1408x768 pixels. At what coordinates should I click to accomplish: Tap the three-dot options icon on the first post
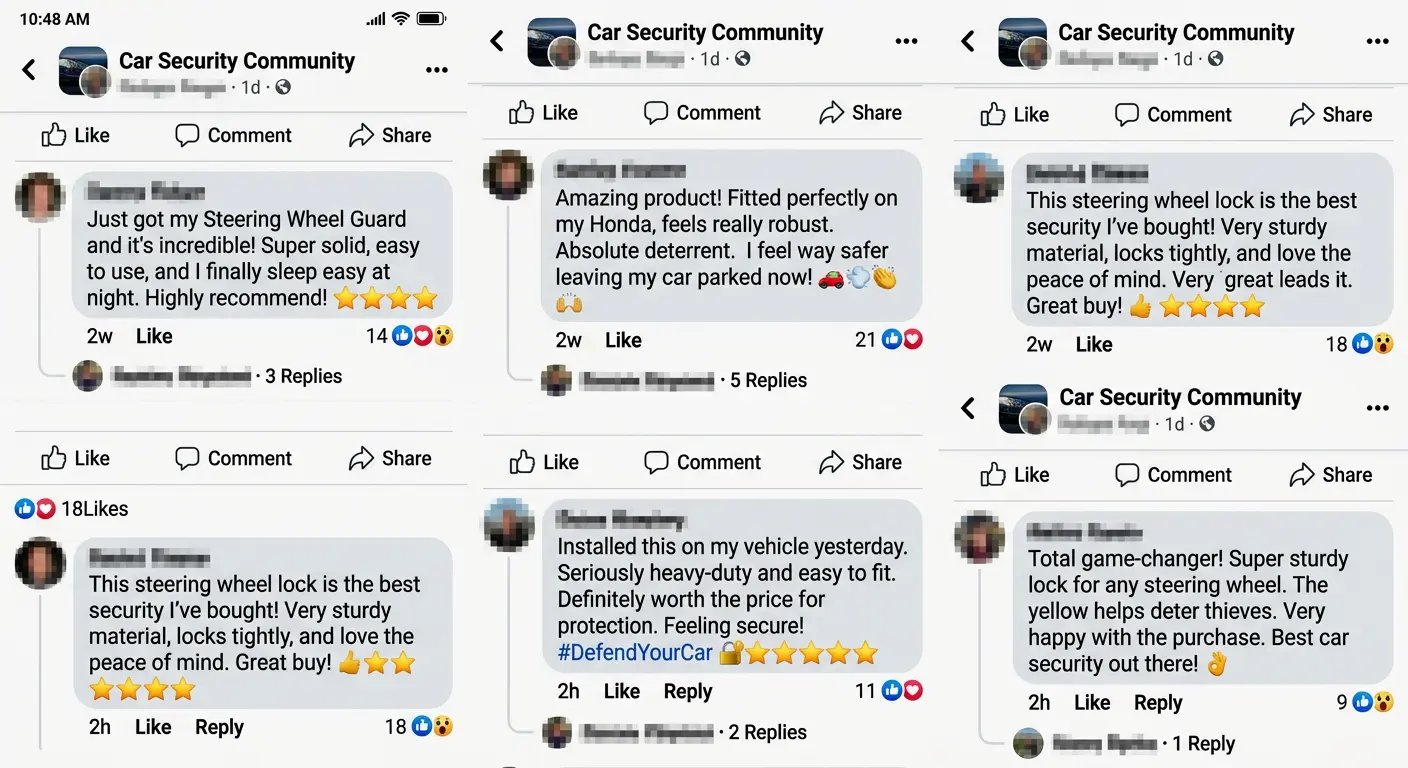(x=437, y=70)
